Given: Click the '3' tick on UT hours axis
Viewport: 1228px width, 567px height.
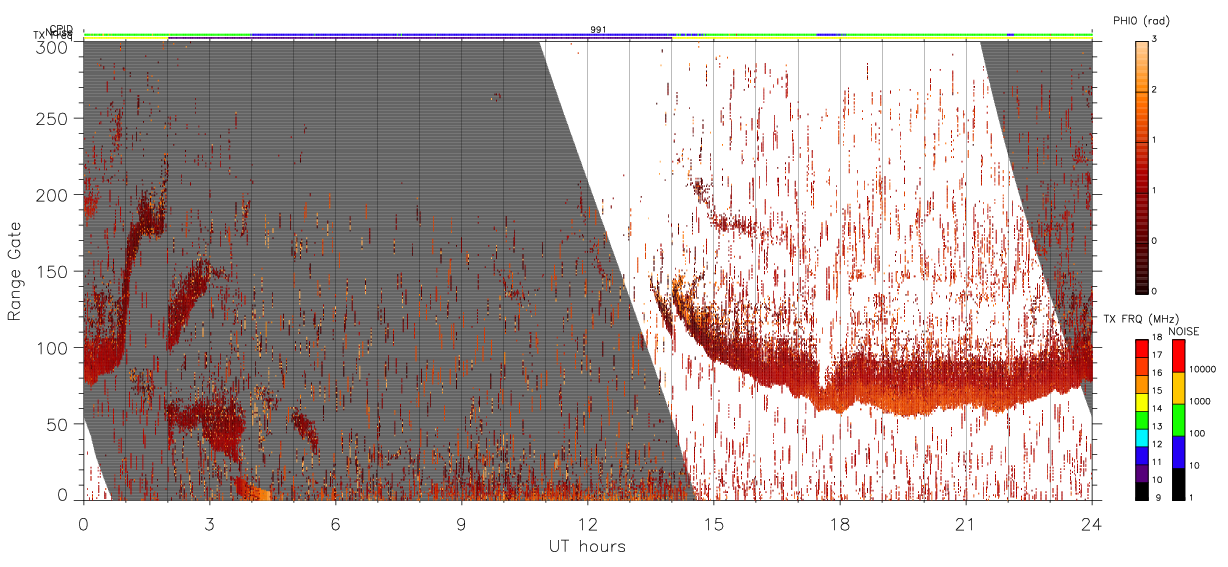Looking at the screenshot, I should pyautogui.click(x=209, y=523).
